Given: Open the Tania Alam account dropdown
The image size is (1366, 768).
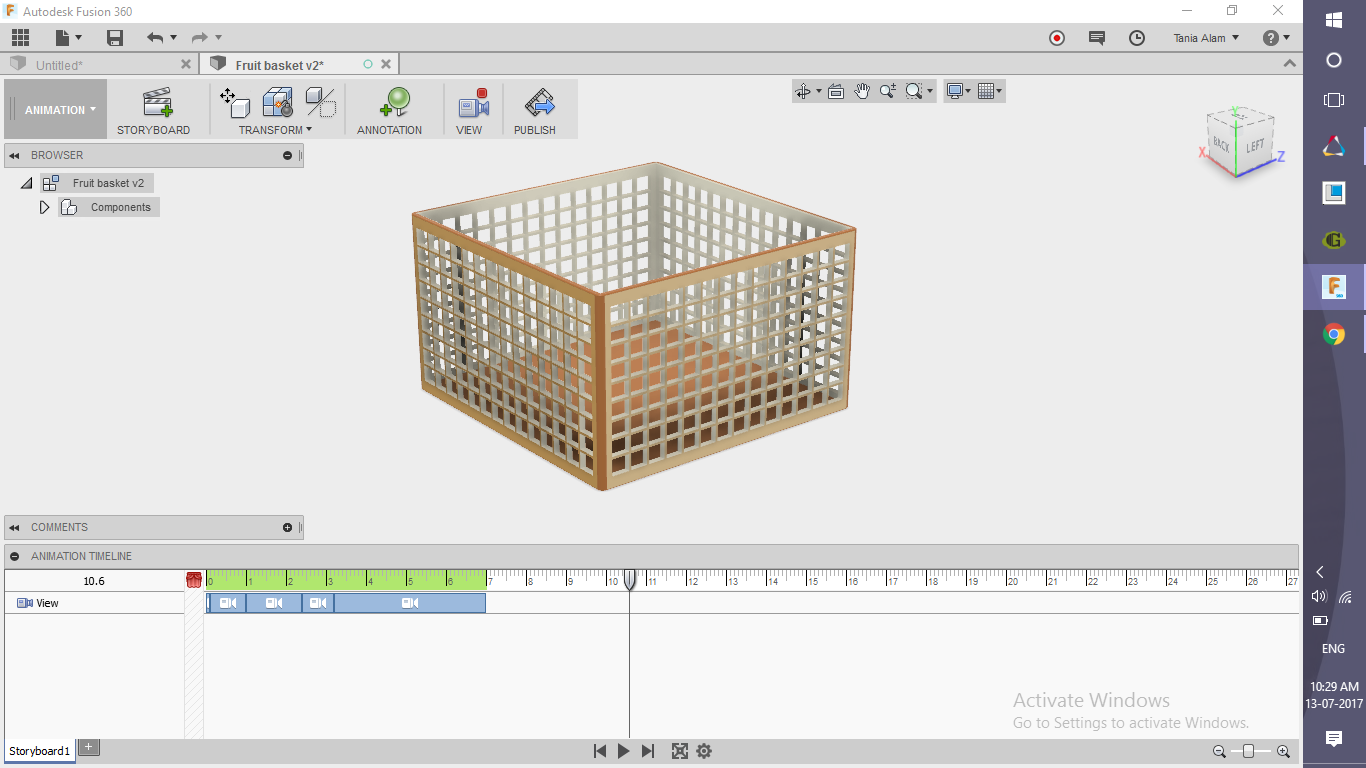Looking at the screenshot, I should point(1206,38).
